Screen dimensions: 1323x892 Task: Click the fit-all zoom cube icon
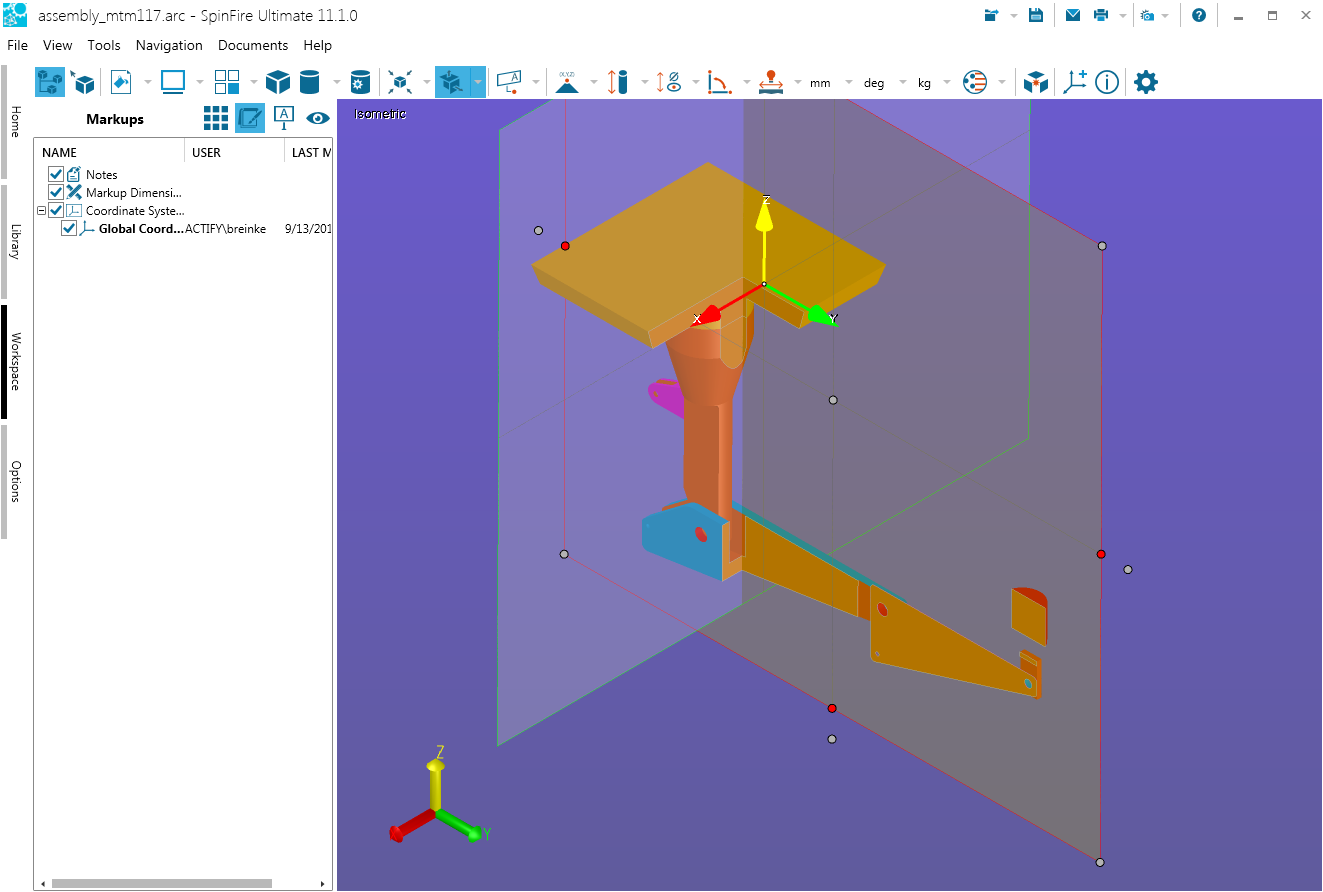pyautogui.click(x=401, y=82)
